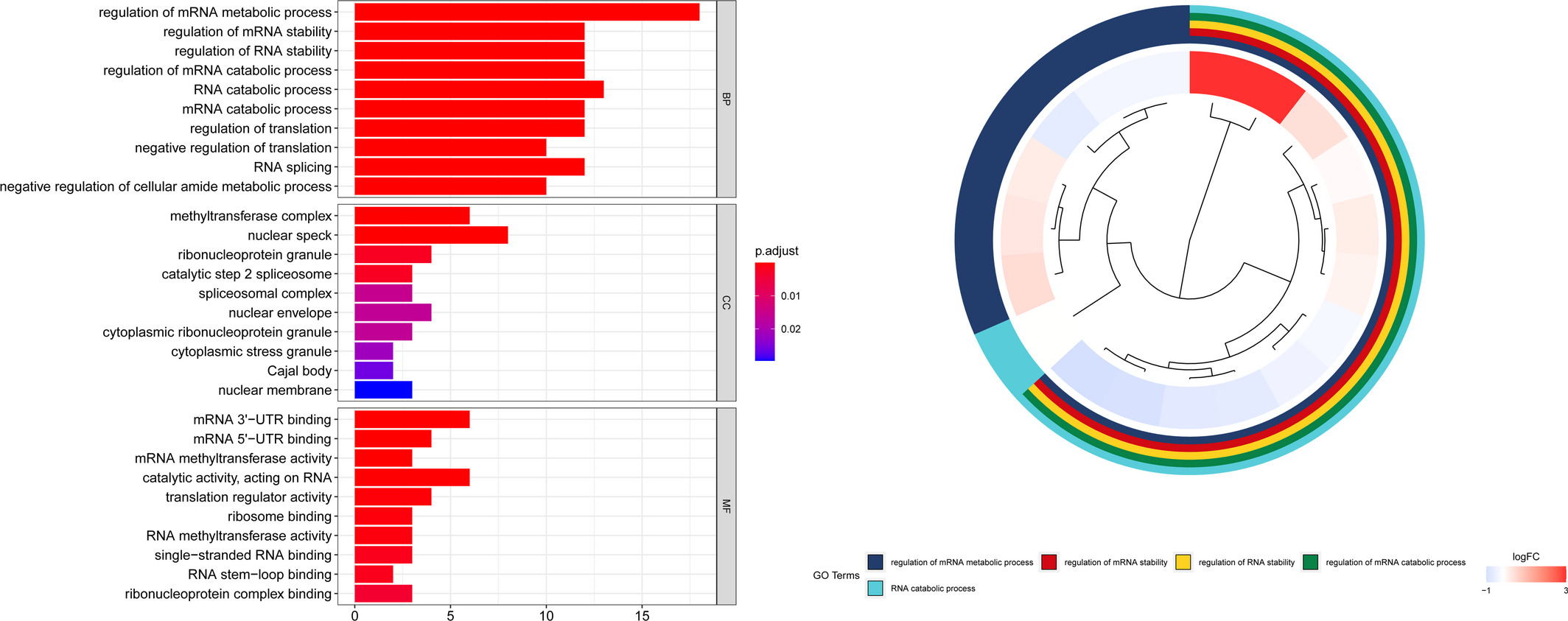
Task: Click y-axis label 'methyltransferase complex'
Action: point(251,217)
